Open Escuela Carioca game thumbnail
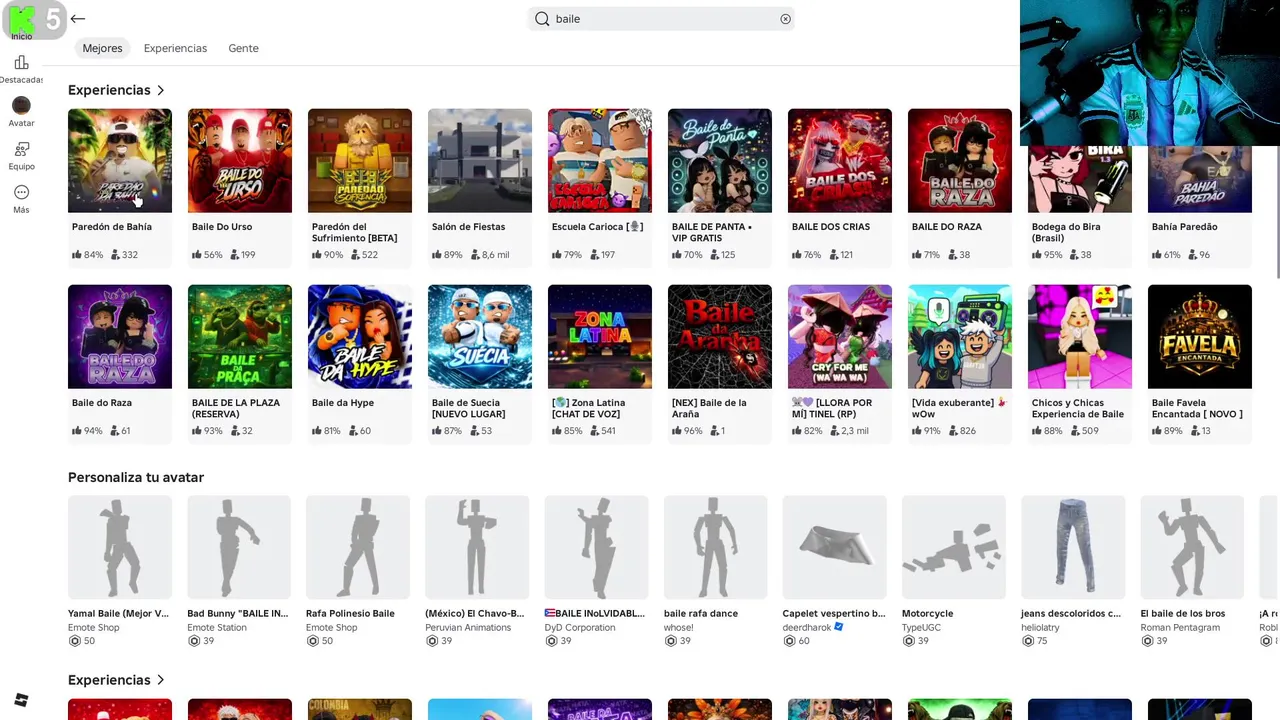Screen dimensions: 1280x720 tap(600, 161)
